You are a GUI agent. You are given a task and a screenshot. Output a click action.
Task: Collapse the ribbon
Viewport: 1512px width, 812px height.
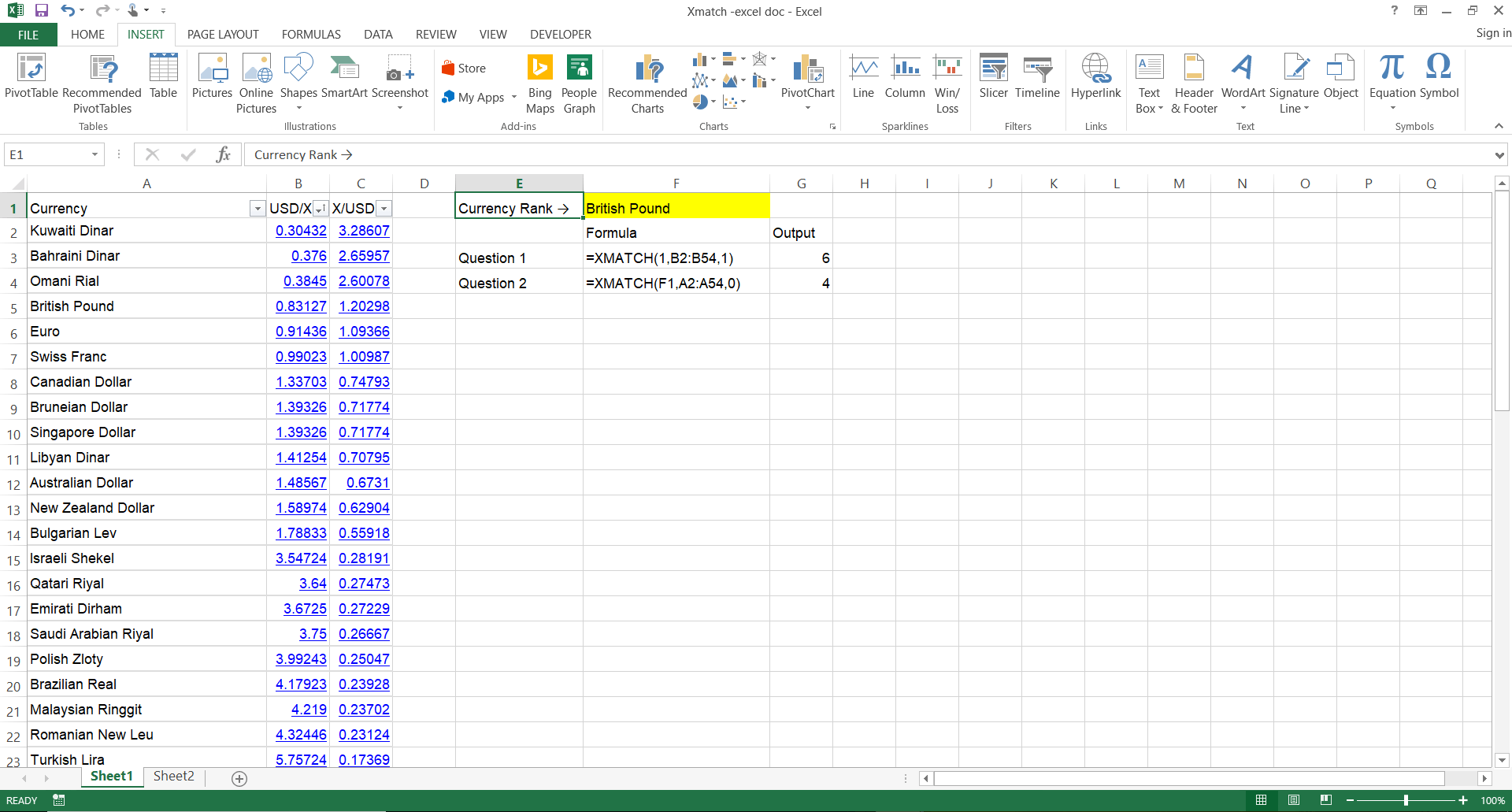point(1499,125)
